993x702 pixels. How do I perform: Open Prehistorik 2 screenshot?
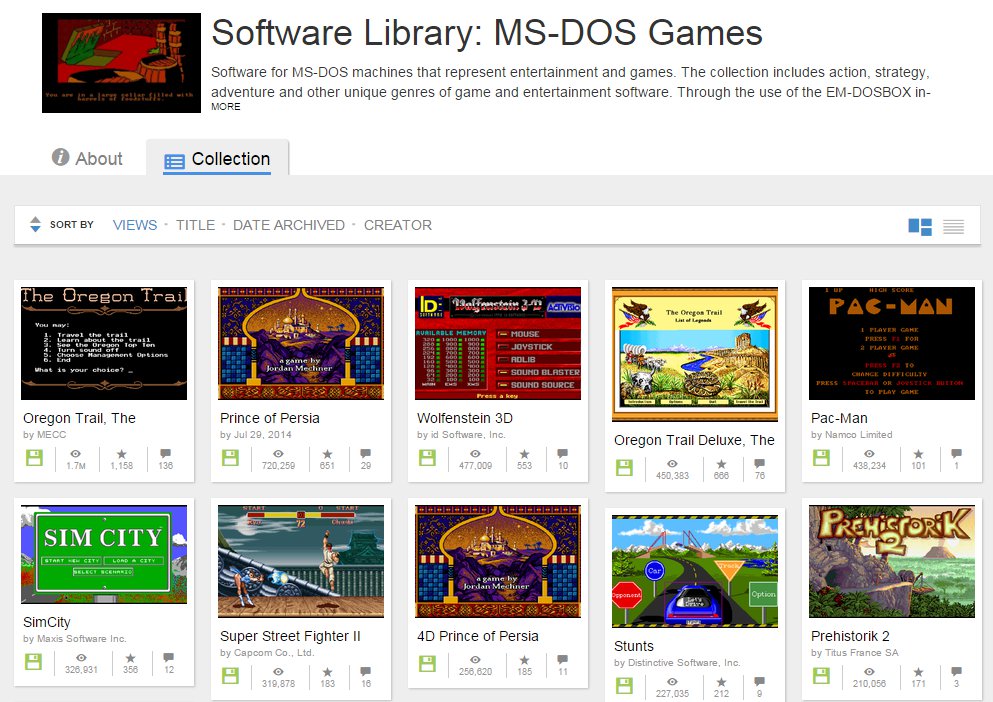pos(892,561)
